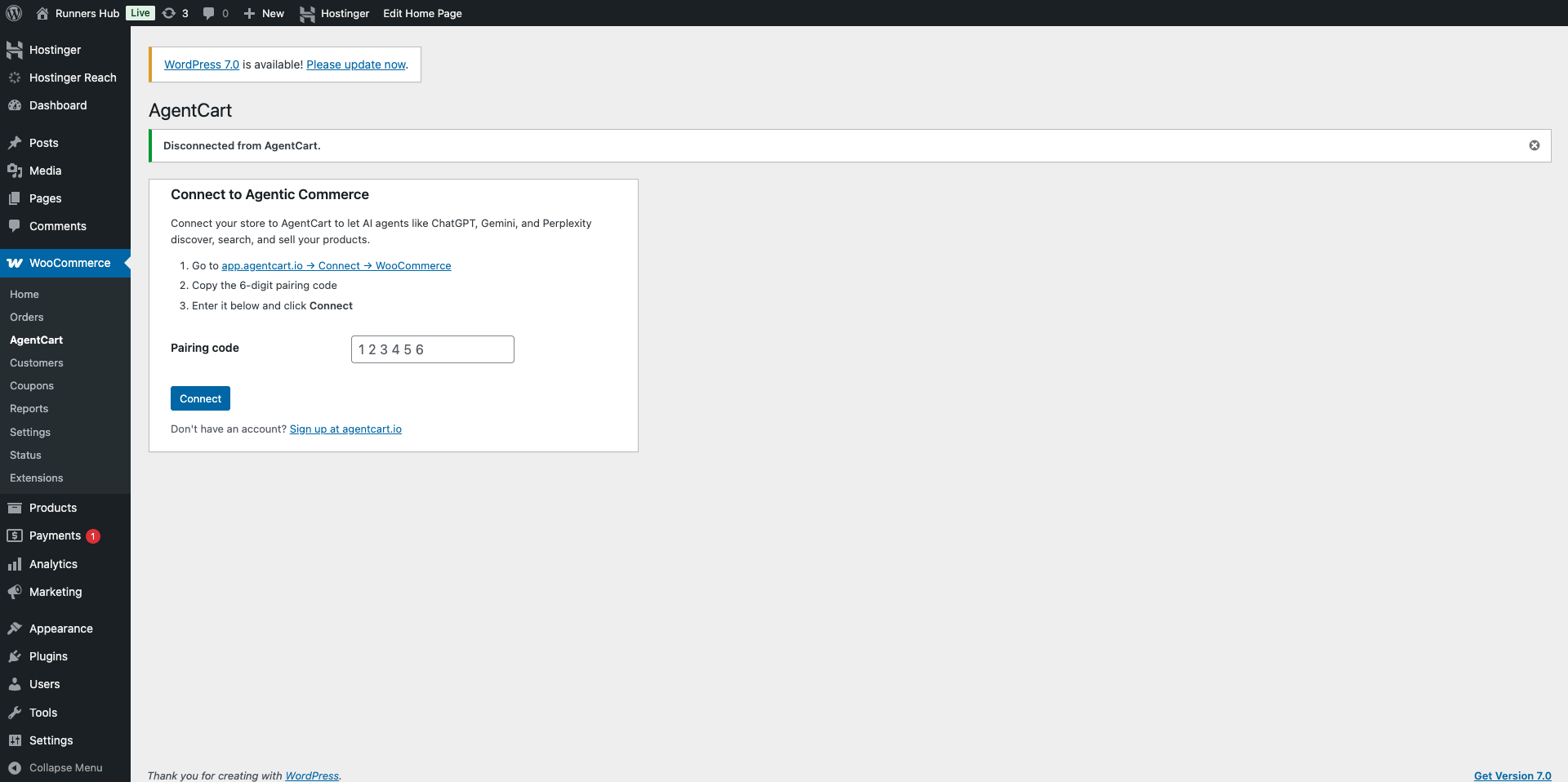Image resolution: width=1568 pixels, height=782 pixels.
Task: Click the AgentCart page heading
Action: coord(190,110)
